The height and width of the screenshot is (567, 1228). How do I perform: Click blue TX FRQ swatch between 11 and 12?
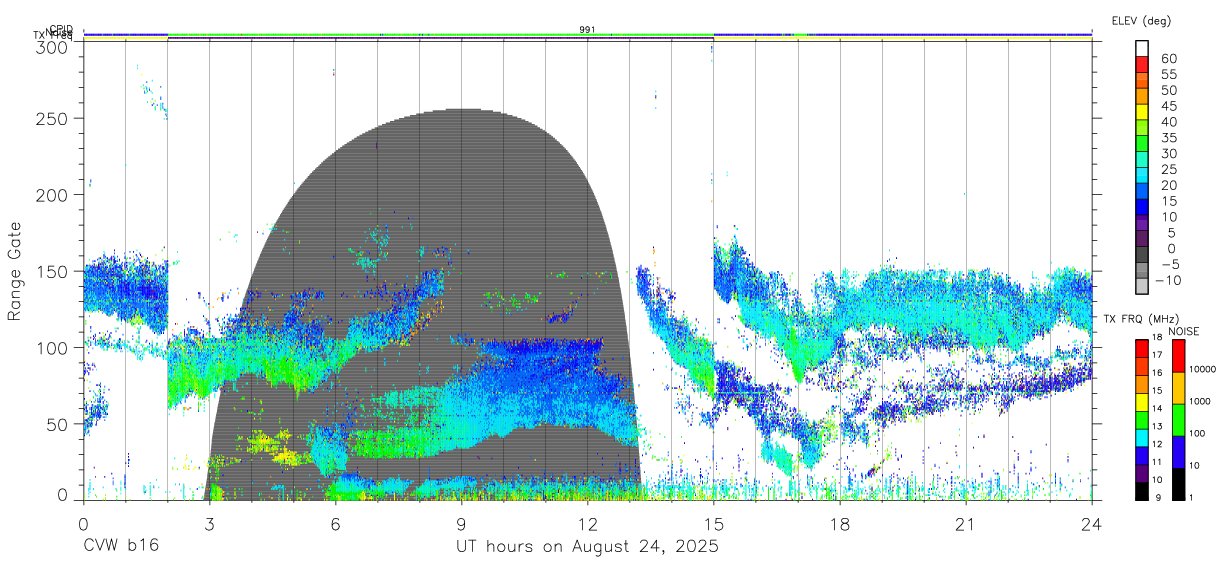click(1142, 454)
